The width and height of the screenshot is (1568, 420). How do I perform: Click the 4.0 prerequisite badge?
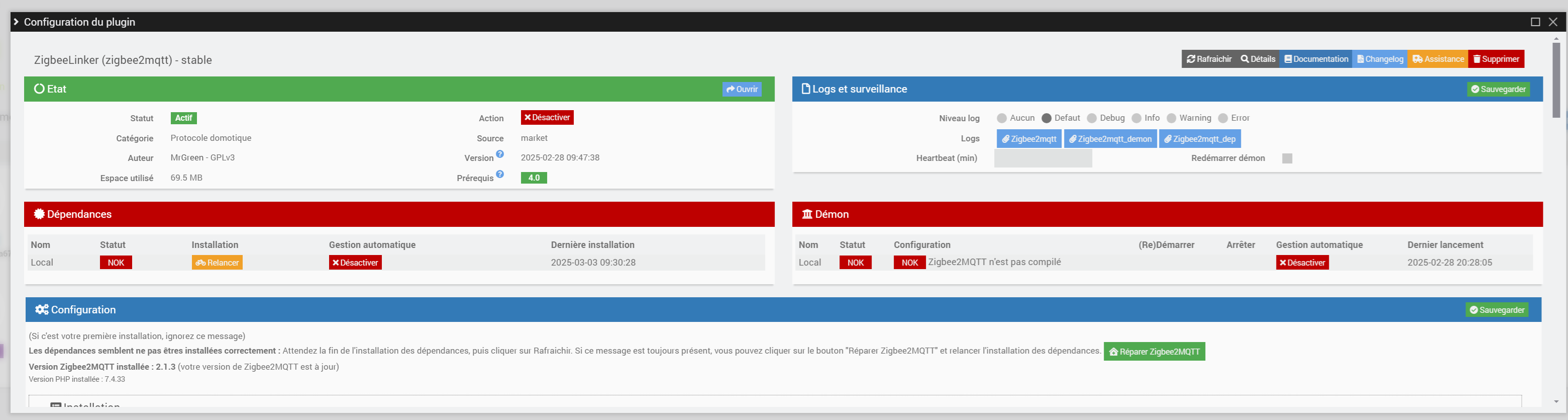click(534, 178)
